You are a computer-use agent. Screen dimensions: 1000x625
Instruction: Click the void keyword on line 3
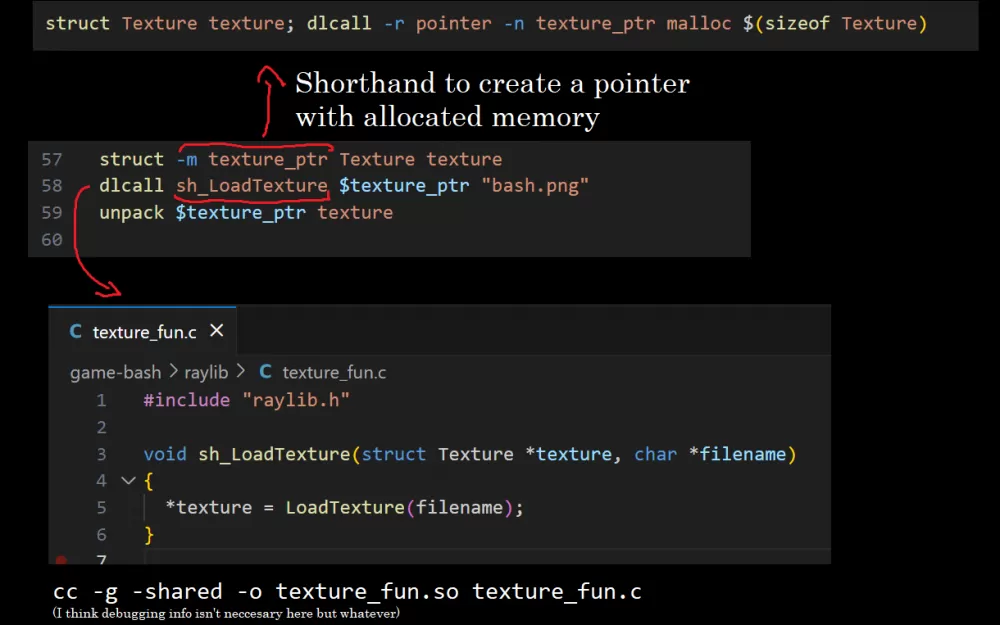click(x=165, y=454)
